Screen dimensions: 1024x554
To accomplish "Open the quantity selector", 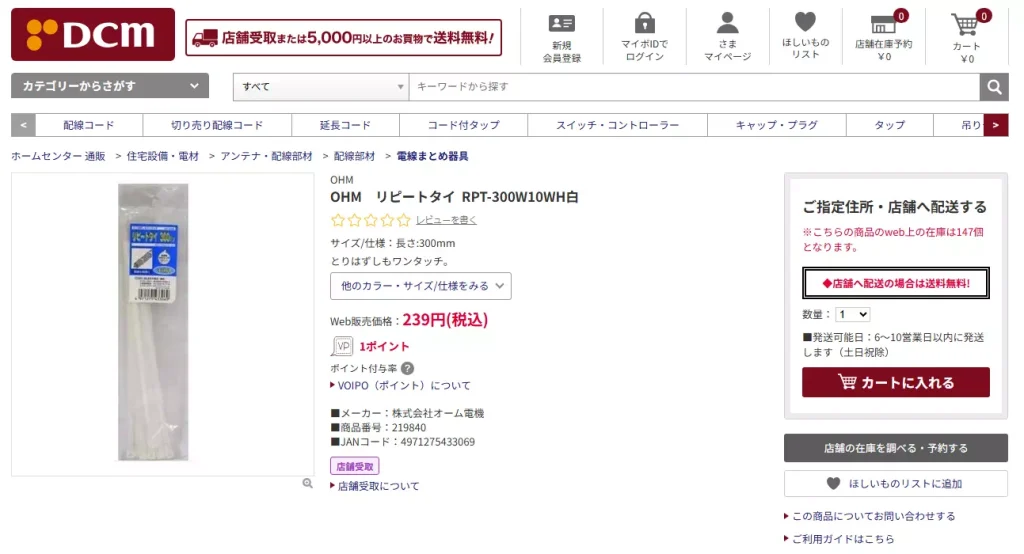I will (852, 314).
